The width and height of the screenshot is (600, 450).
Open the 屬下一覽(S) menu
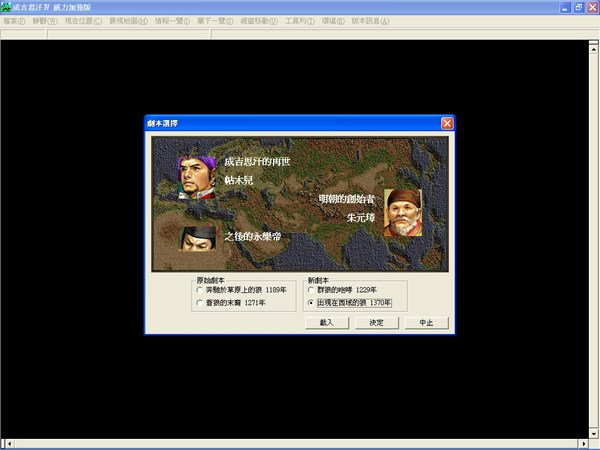click(x=215, y=21)
